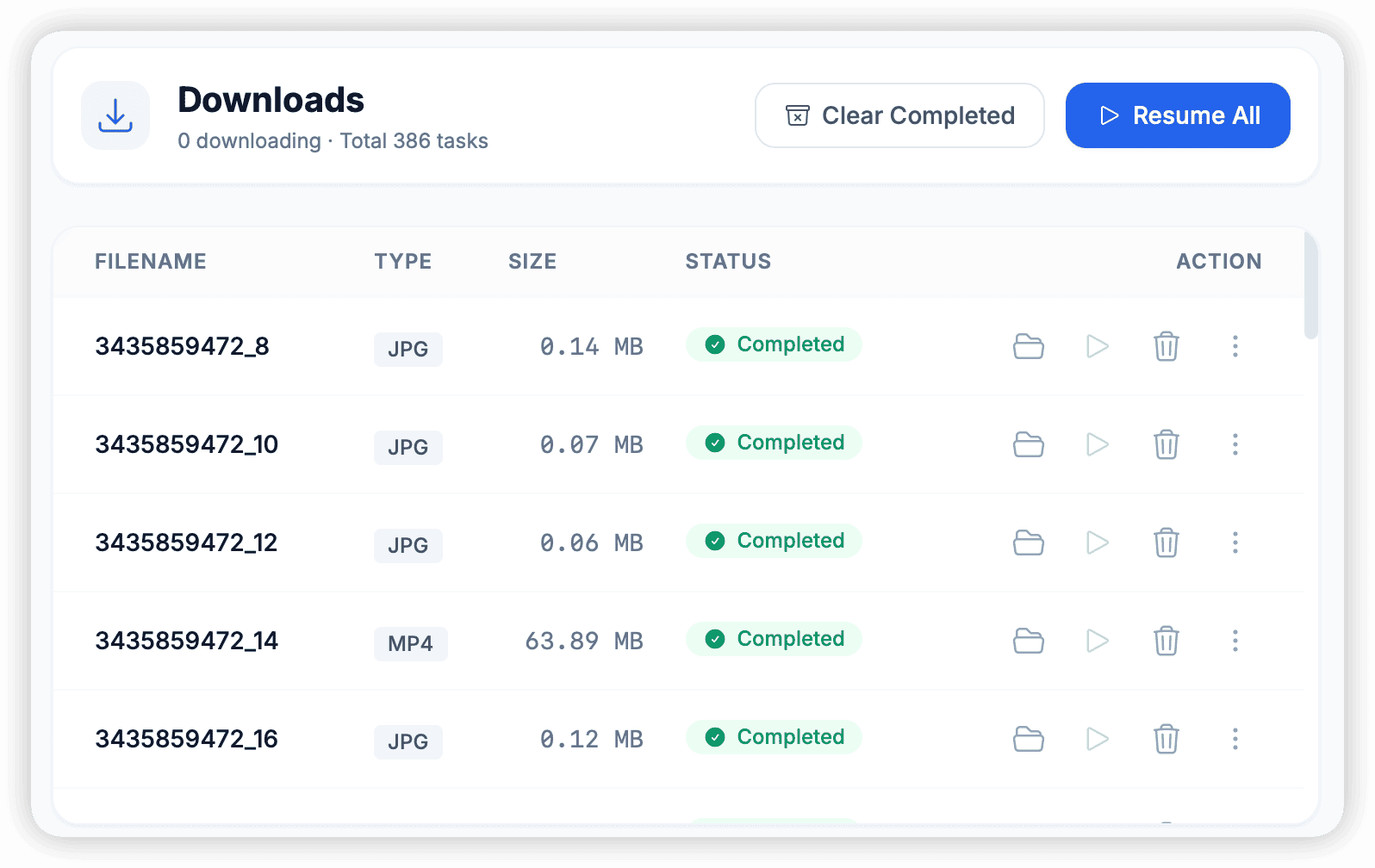This screenshot has width=1375, height=868.
Task: Open the three-dot menu for 3435859472_14
Action: 1235,641
